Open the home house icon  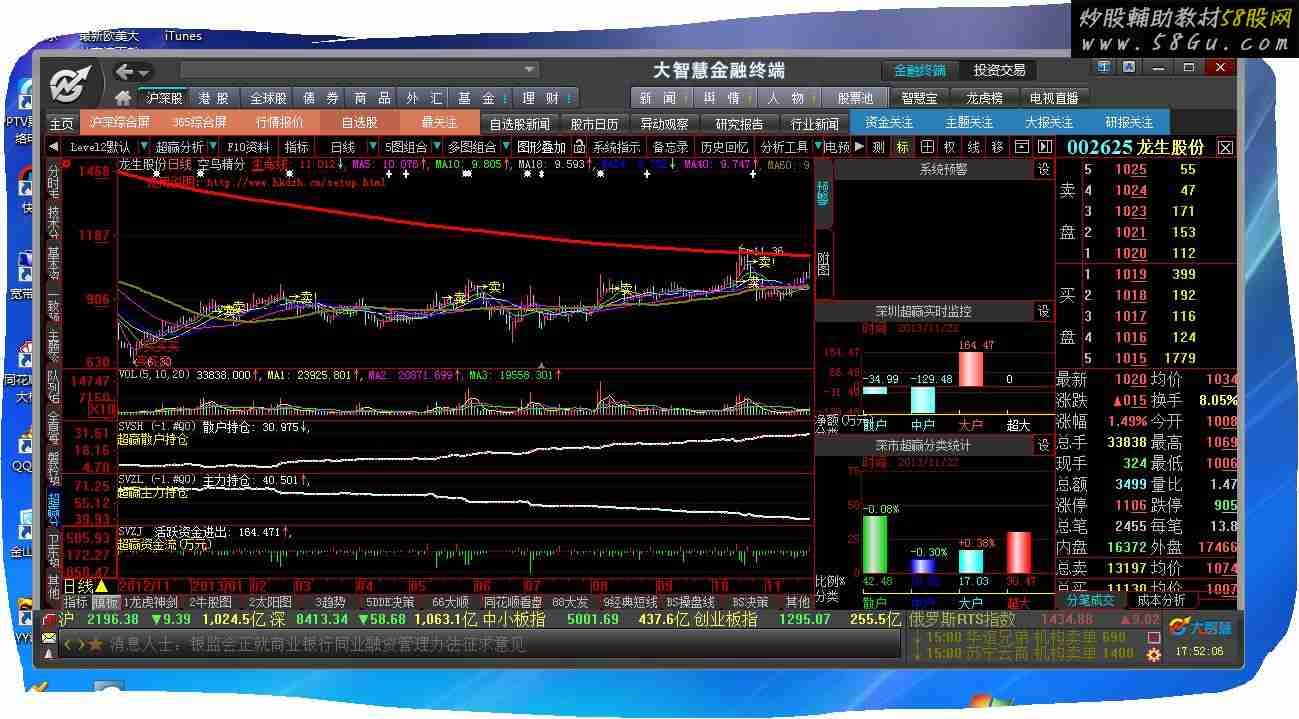[123, 98]
